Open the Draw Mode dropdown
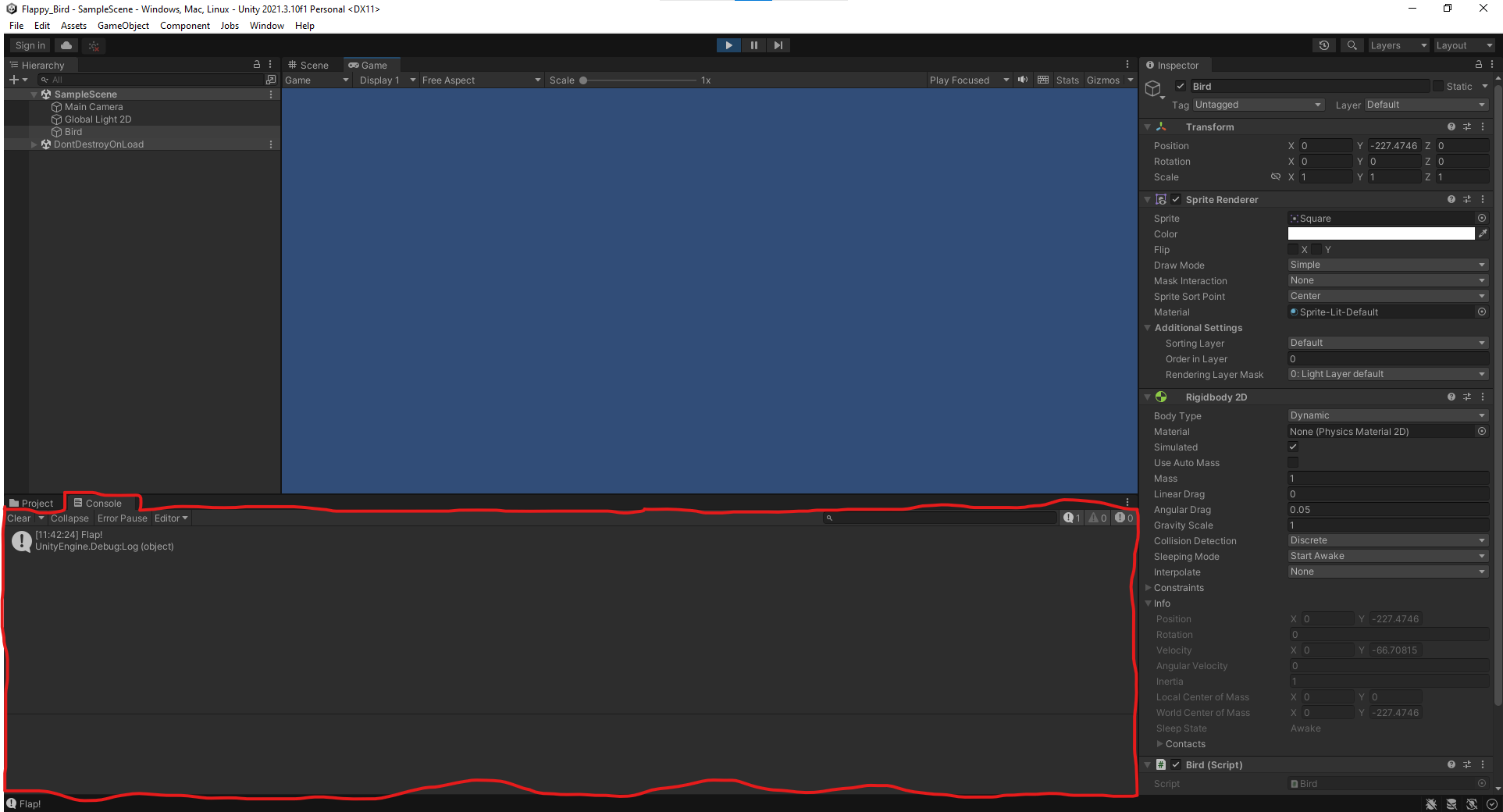1503x812 pixels. click(x=1387, y=265)
